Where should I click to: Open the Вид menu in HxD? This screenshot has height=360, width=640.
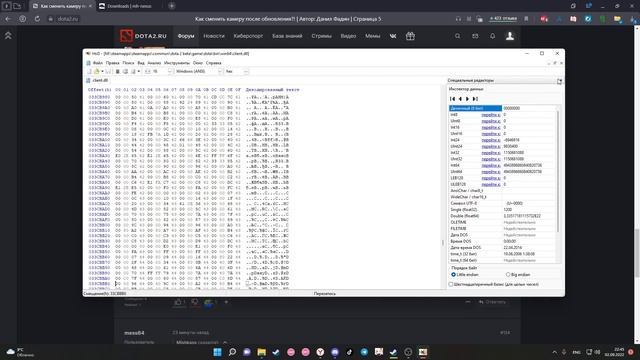point(141,63)
